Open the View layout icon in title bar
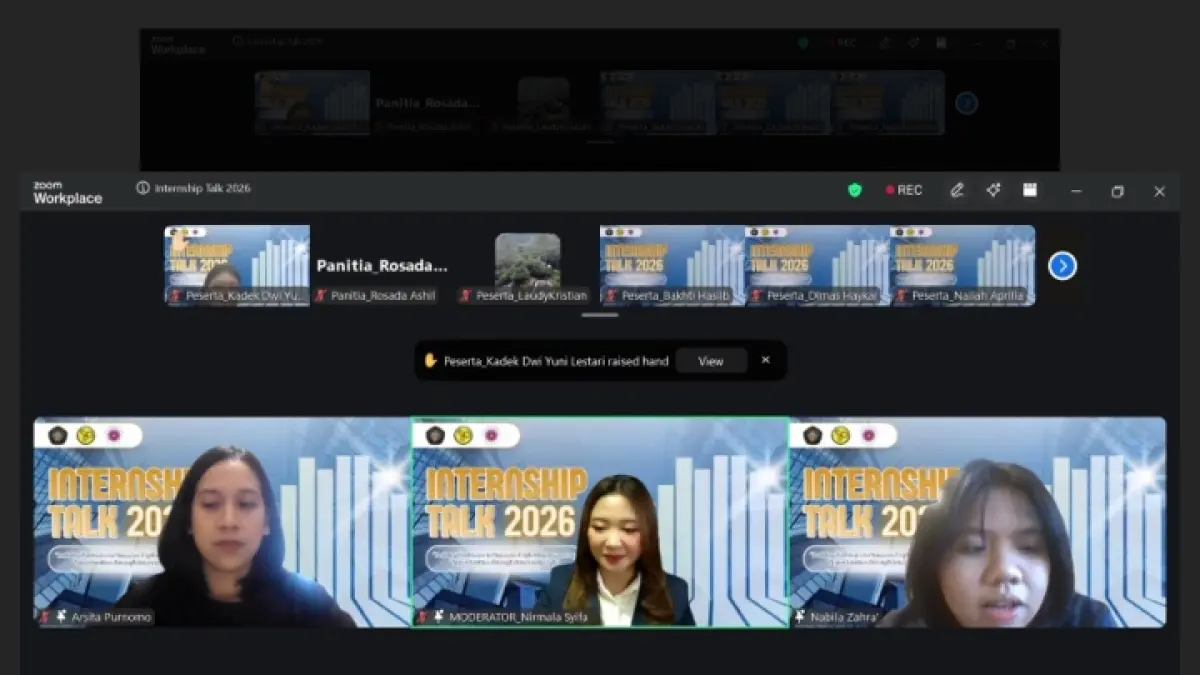1200x675 pixels. (1030, 190)
